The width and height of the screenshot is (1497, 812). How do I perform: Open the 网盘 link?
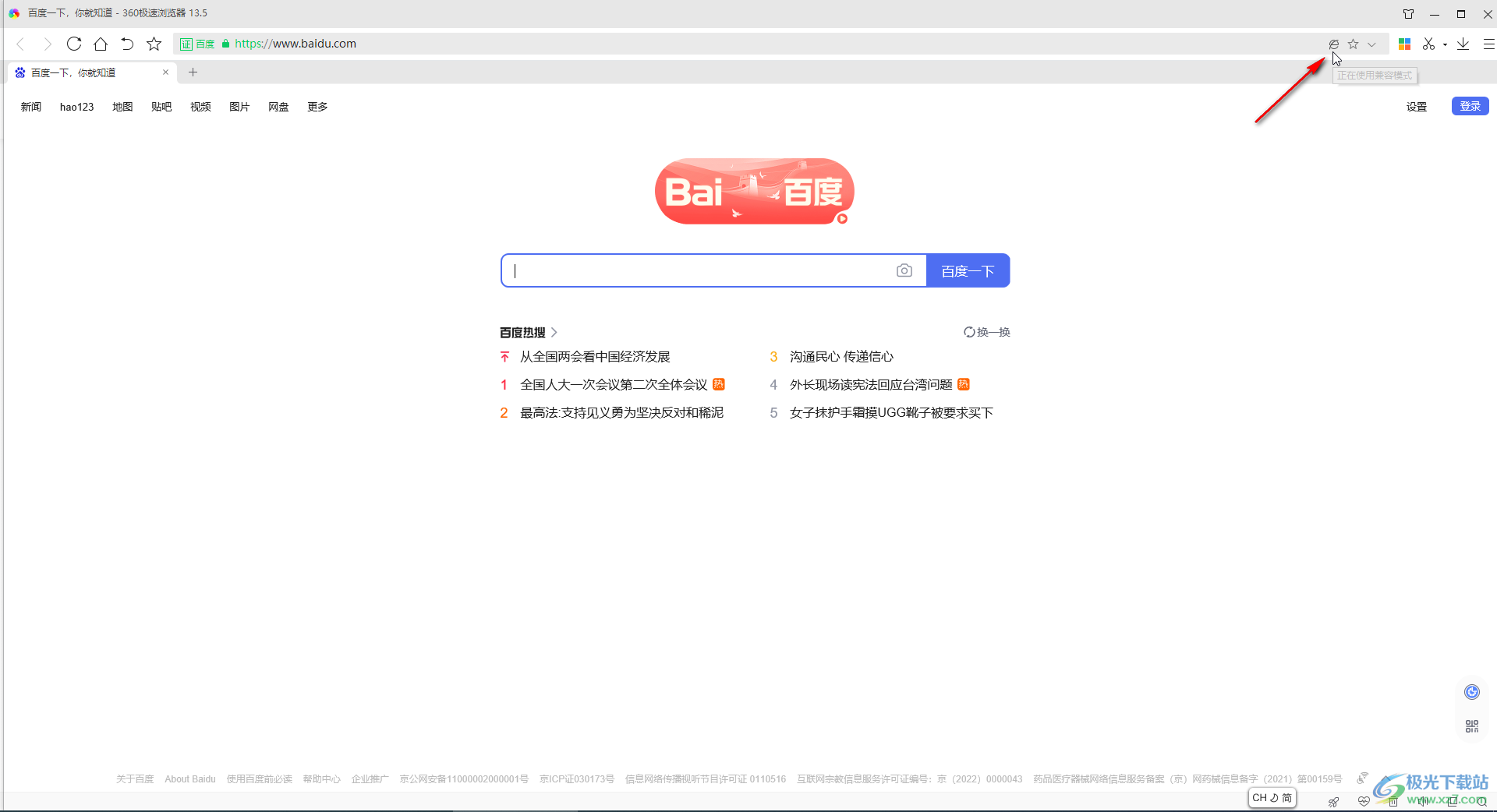[278, 107]
